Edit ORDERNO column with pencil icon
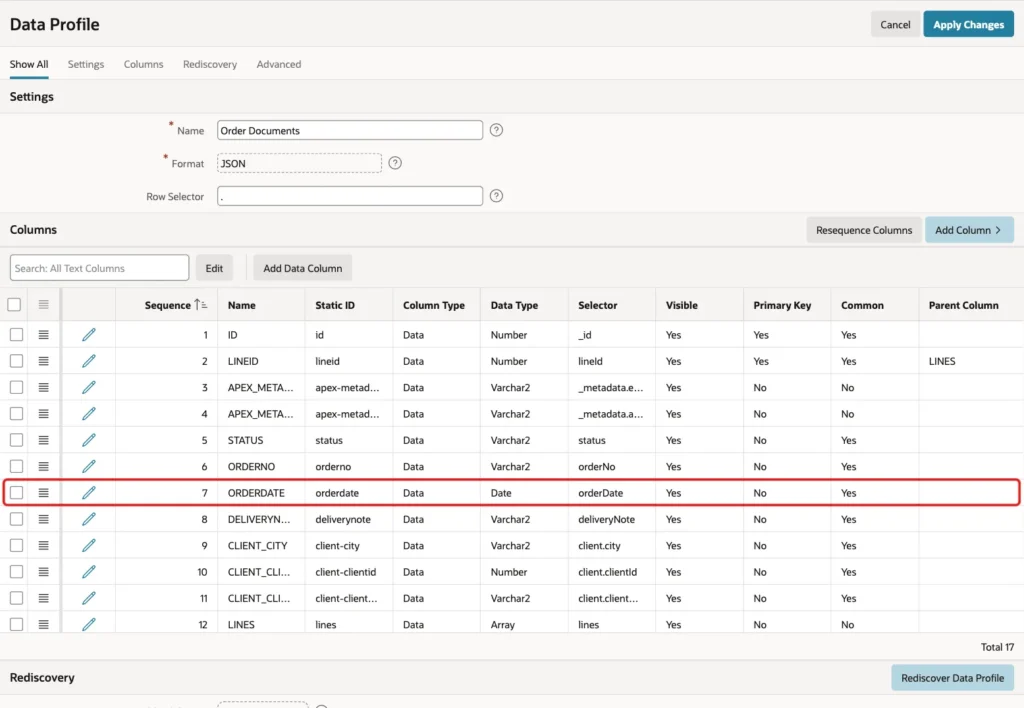 tap(89, 466)
